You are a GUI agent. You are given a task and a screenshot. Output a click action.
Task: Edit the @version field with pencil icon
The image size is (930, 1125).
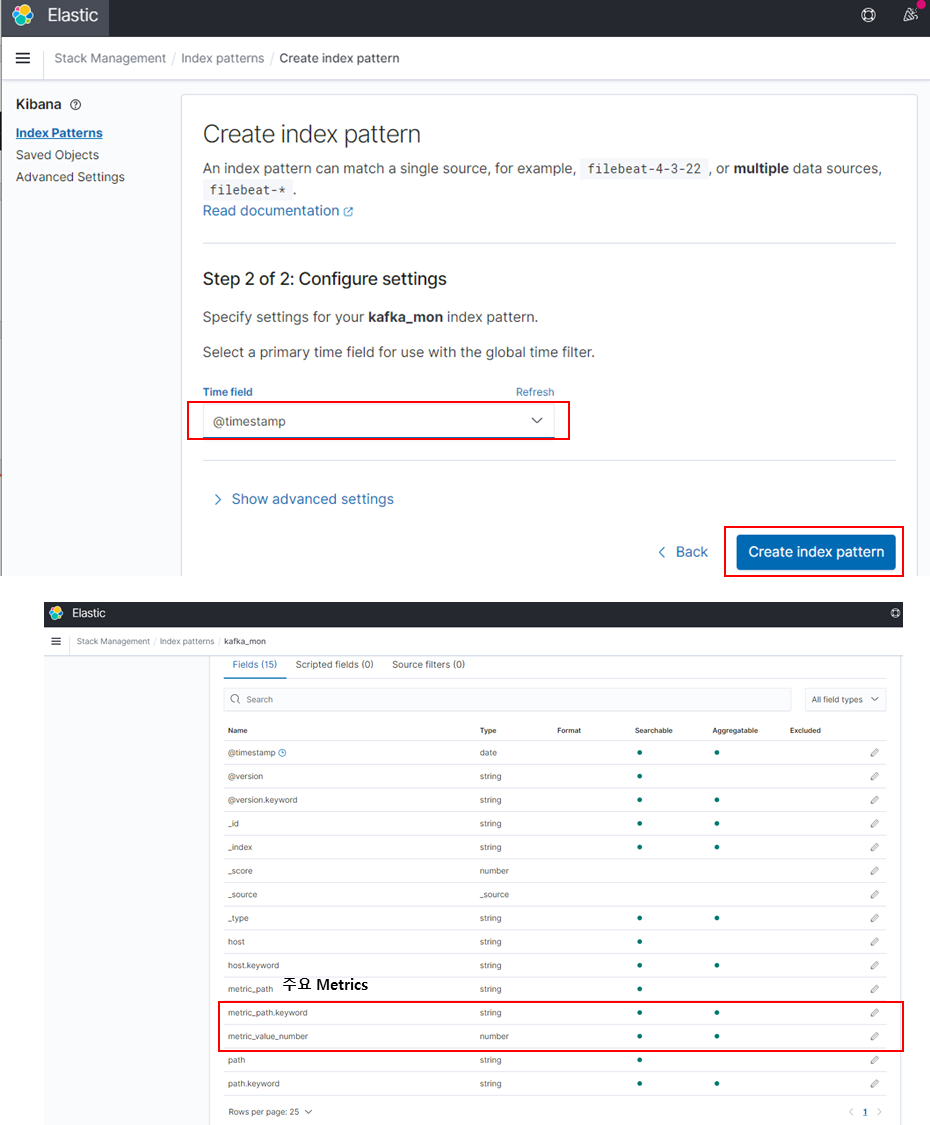(x=874, y=776)
